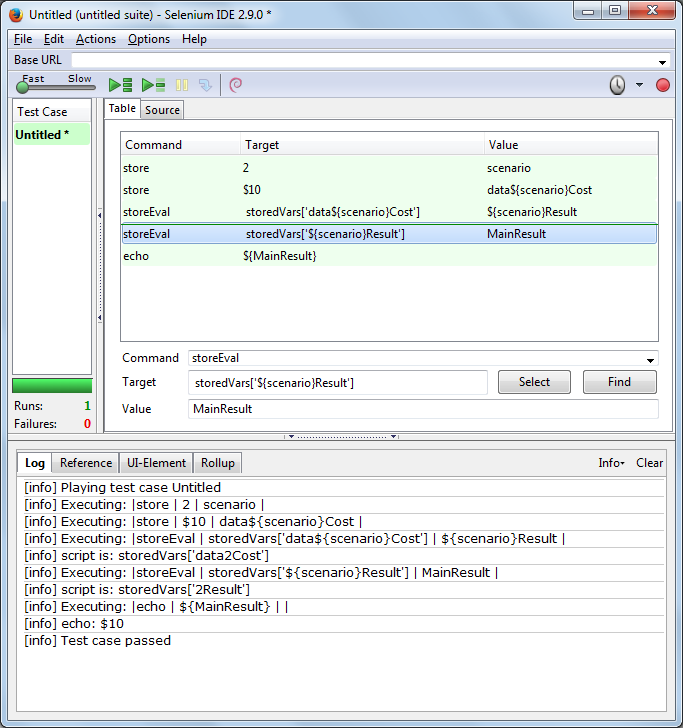Click the scheduler clock icon

tap(617, 85)
